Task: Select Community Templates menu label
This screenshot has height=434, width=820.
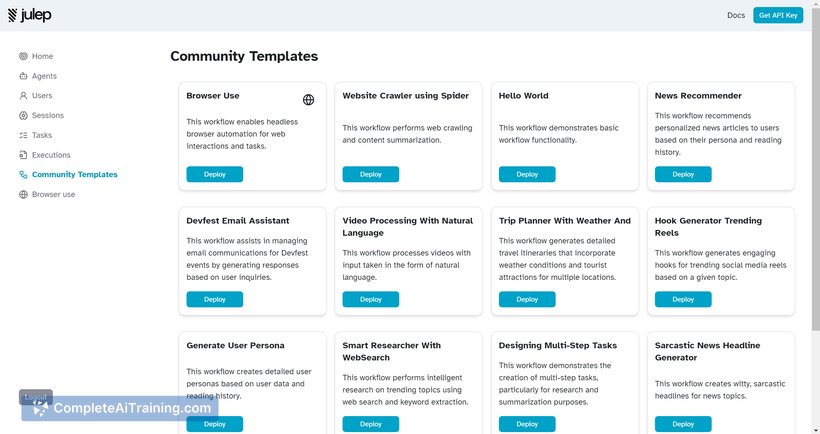Action: pos(75,175)
